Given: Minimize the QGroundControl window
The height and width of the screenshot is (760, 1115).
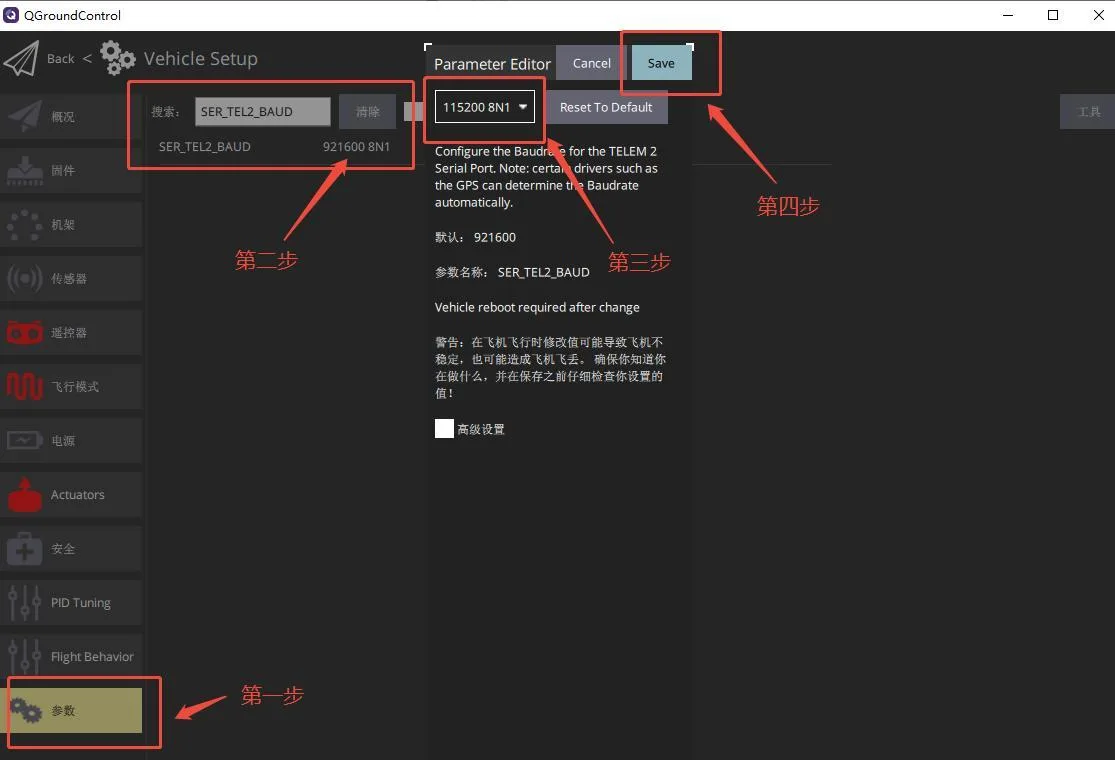Looking at the screenshot, I should pyautogui.click(x=1008, y=15).
